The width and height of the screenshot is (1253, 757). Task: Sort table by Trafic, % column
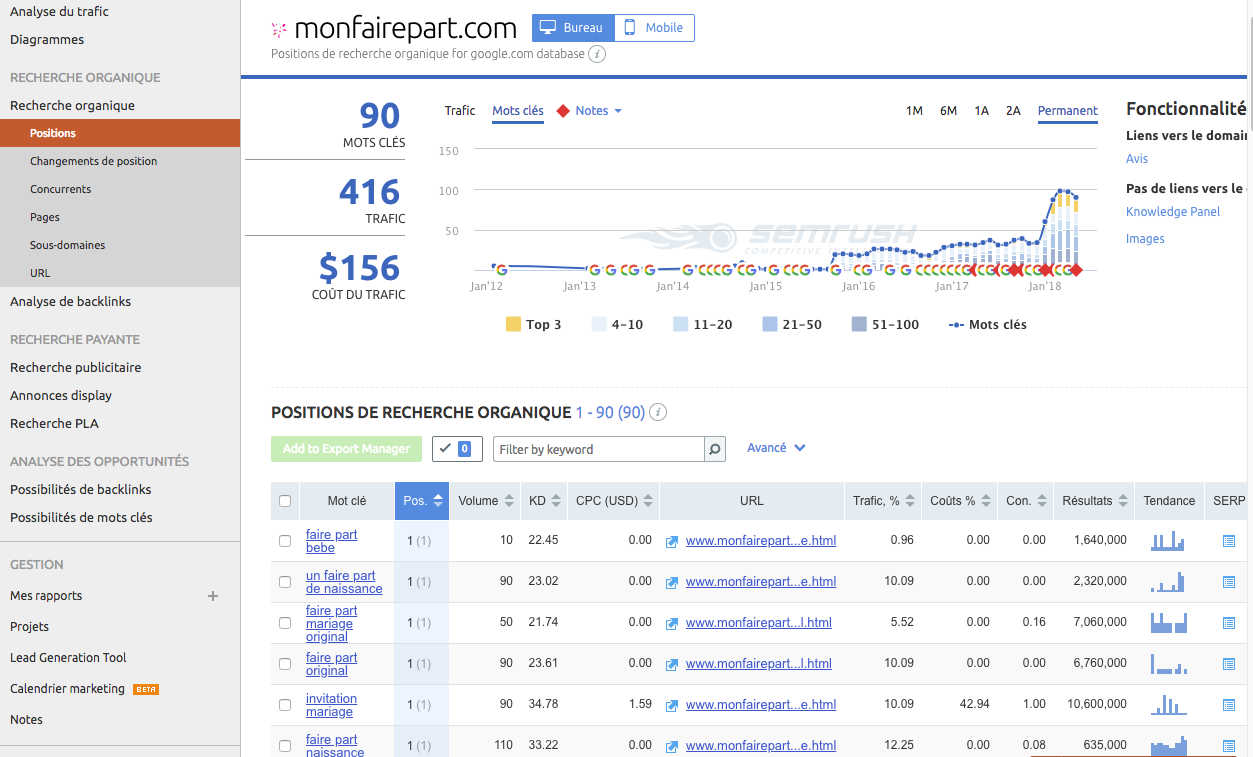click(883, 501)
